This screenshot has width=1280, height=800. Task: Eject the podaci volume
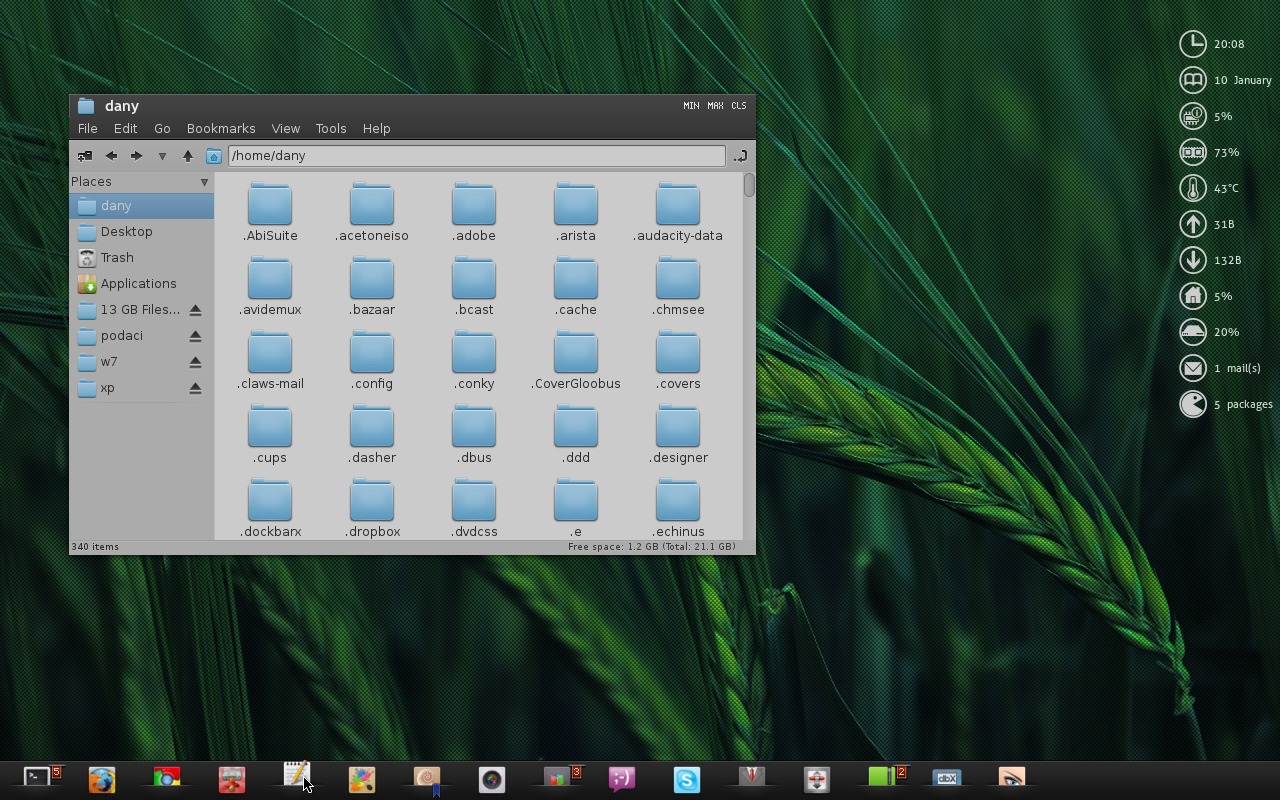[196, 336]
